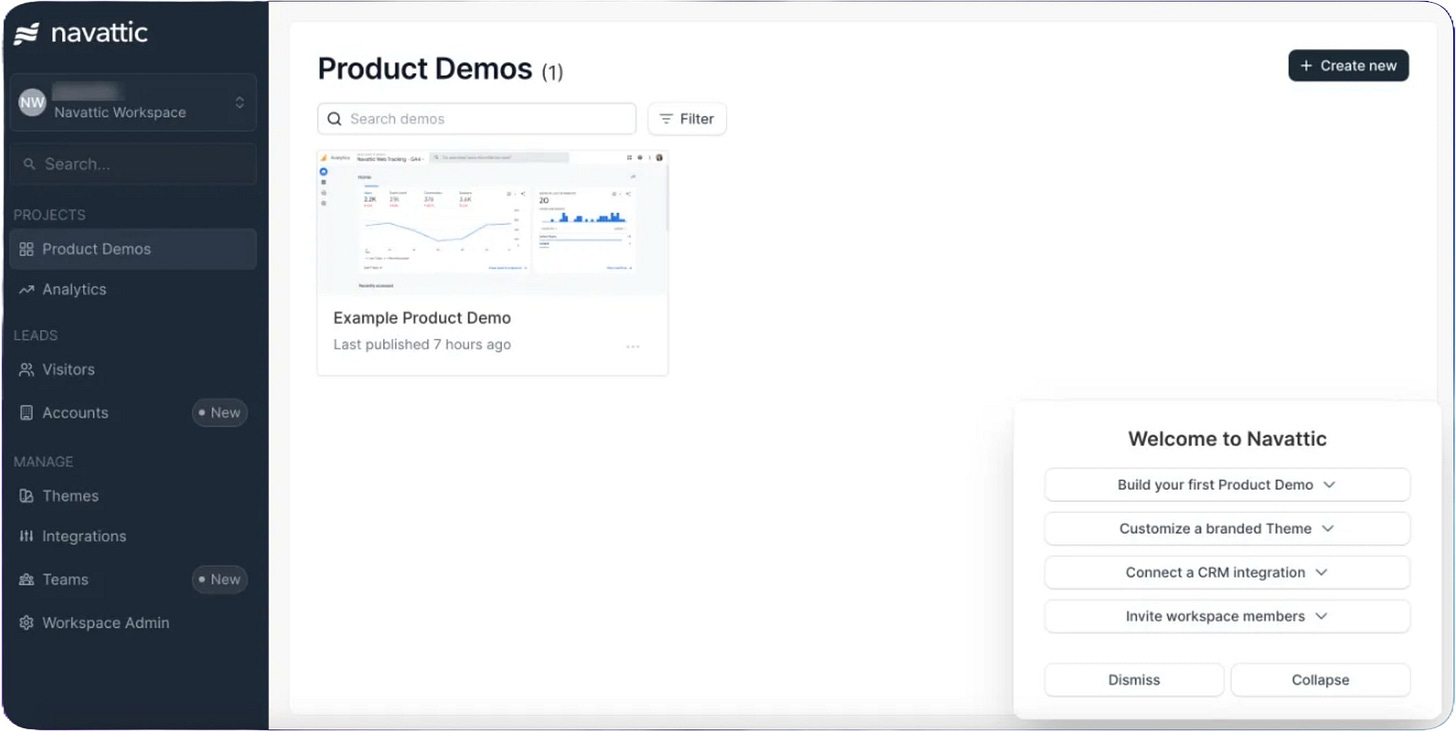Click the New badge beside Accounts
1456x731 pixels.
pos(220,412)
